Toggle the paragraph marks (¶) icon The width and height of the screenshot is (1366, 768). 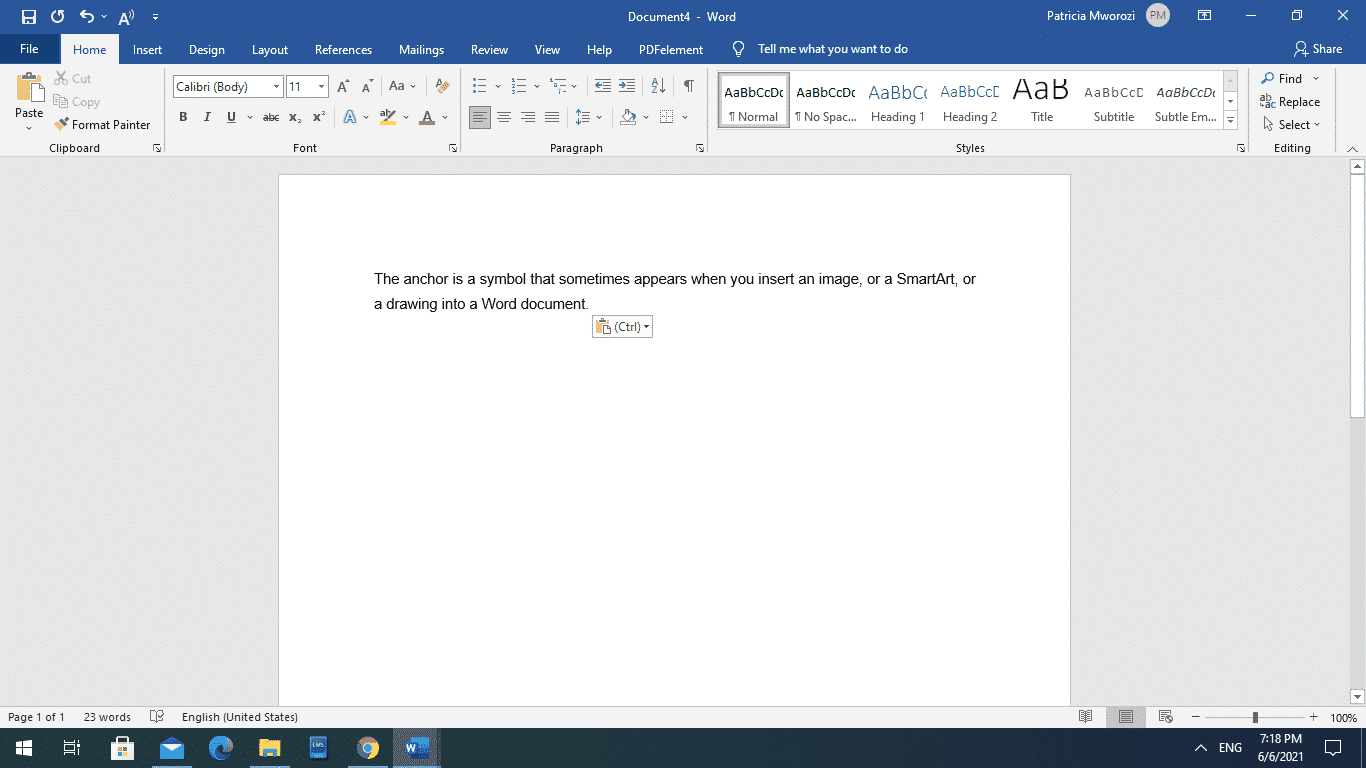(x=687, y=87)
